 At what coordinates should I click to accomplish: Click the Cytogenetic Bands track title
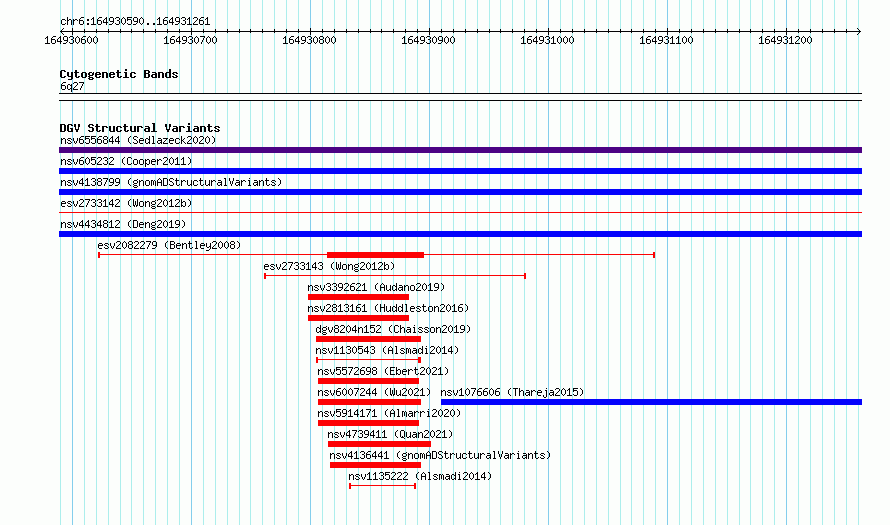coord(119,74)
